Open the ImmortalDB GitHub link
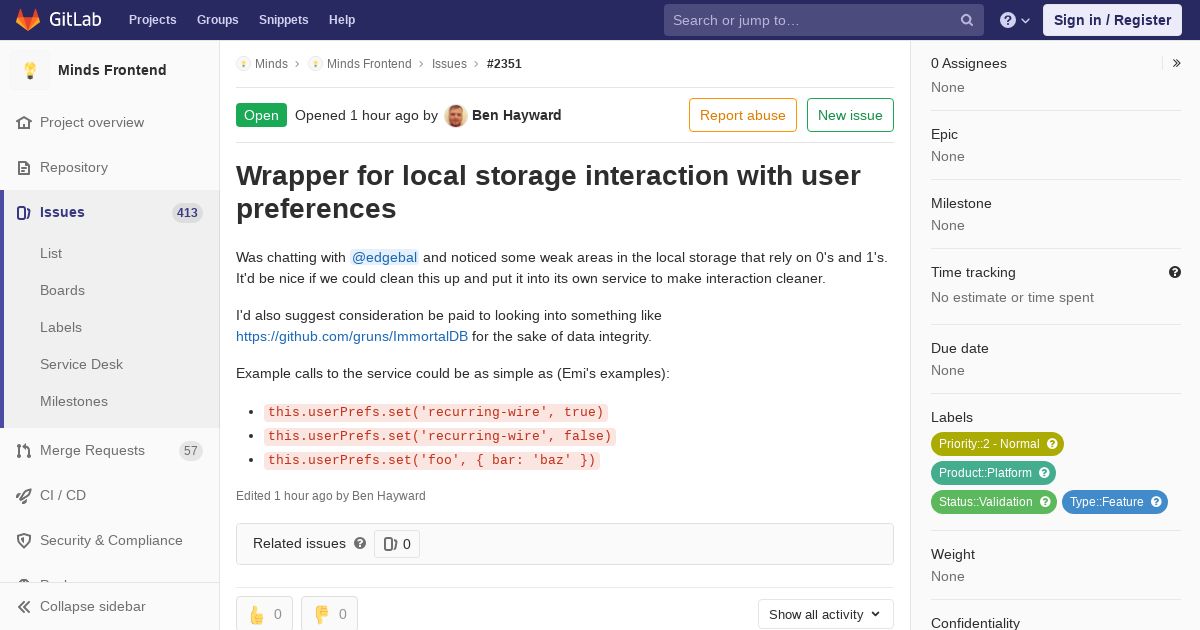1200x630 pixels. tap(352, 336)
